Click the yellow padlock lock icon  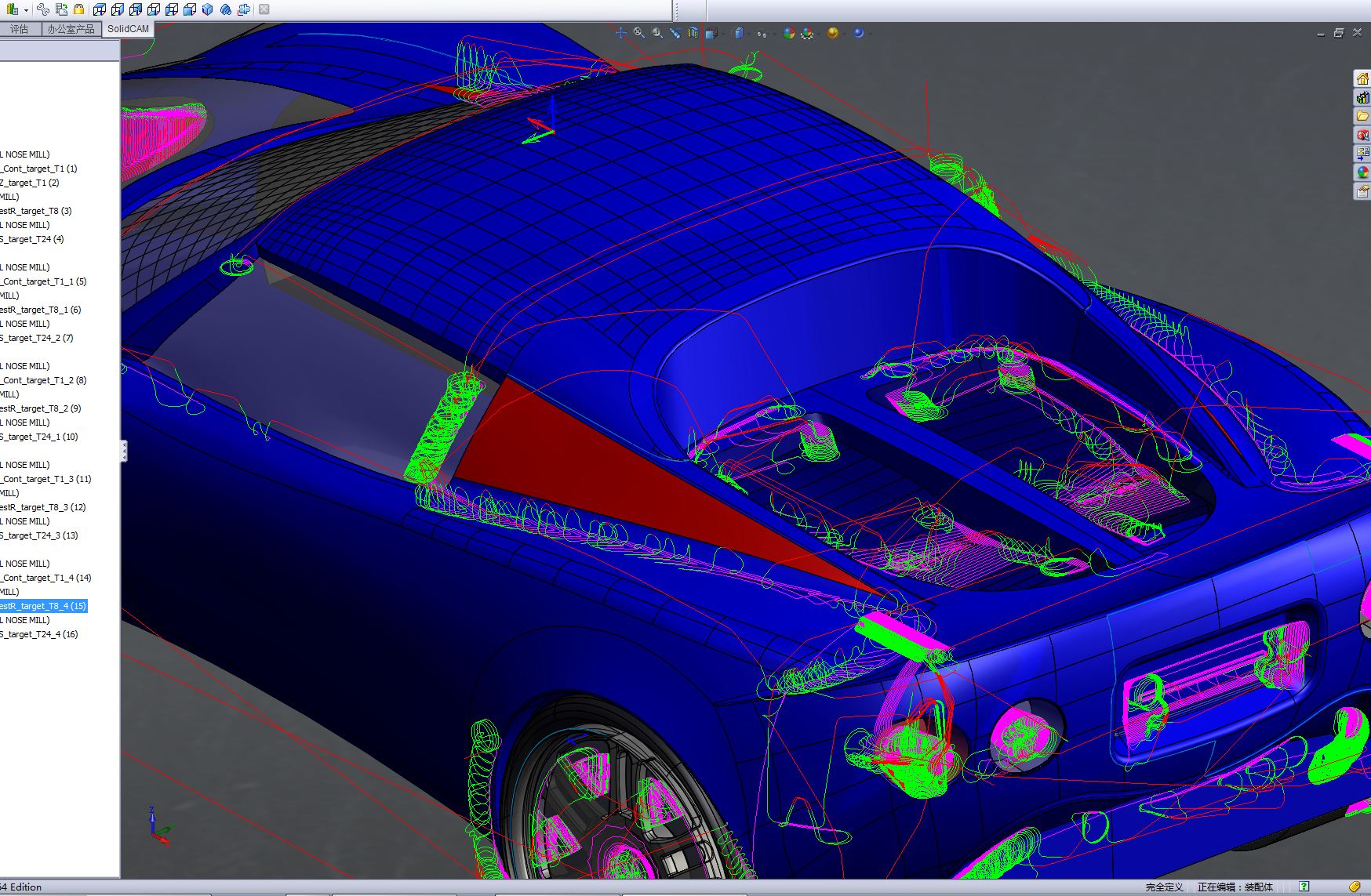pos(78,9)
